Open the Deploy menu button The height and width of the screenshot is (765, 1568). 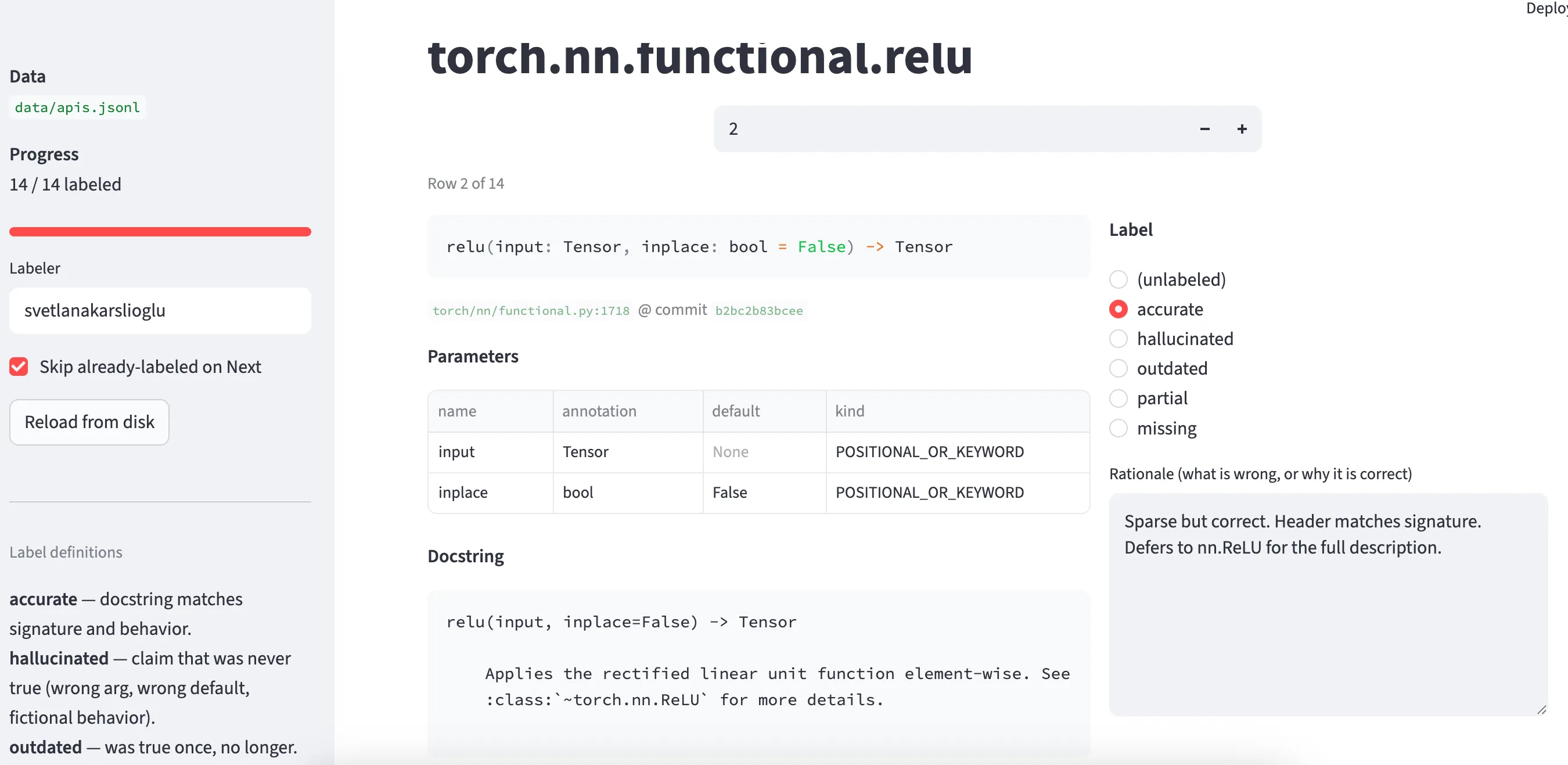1547,9
